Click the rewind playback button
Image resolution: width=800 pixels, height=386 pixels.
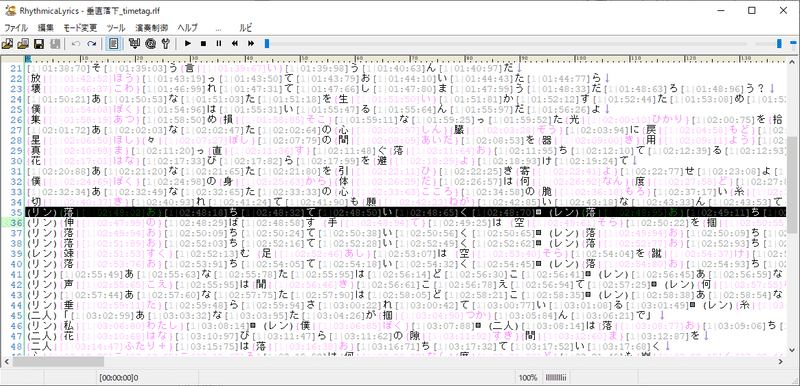235,44
